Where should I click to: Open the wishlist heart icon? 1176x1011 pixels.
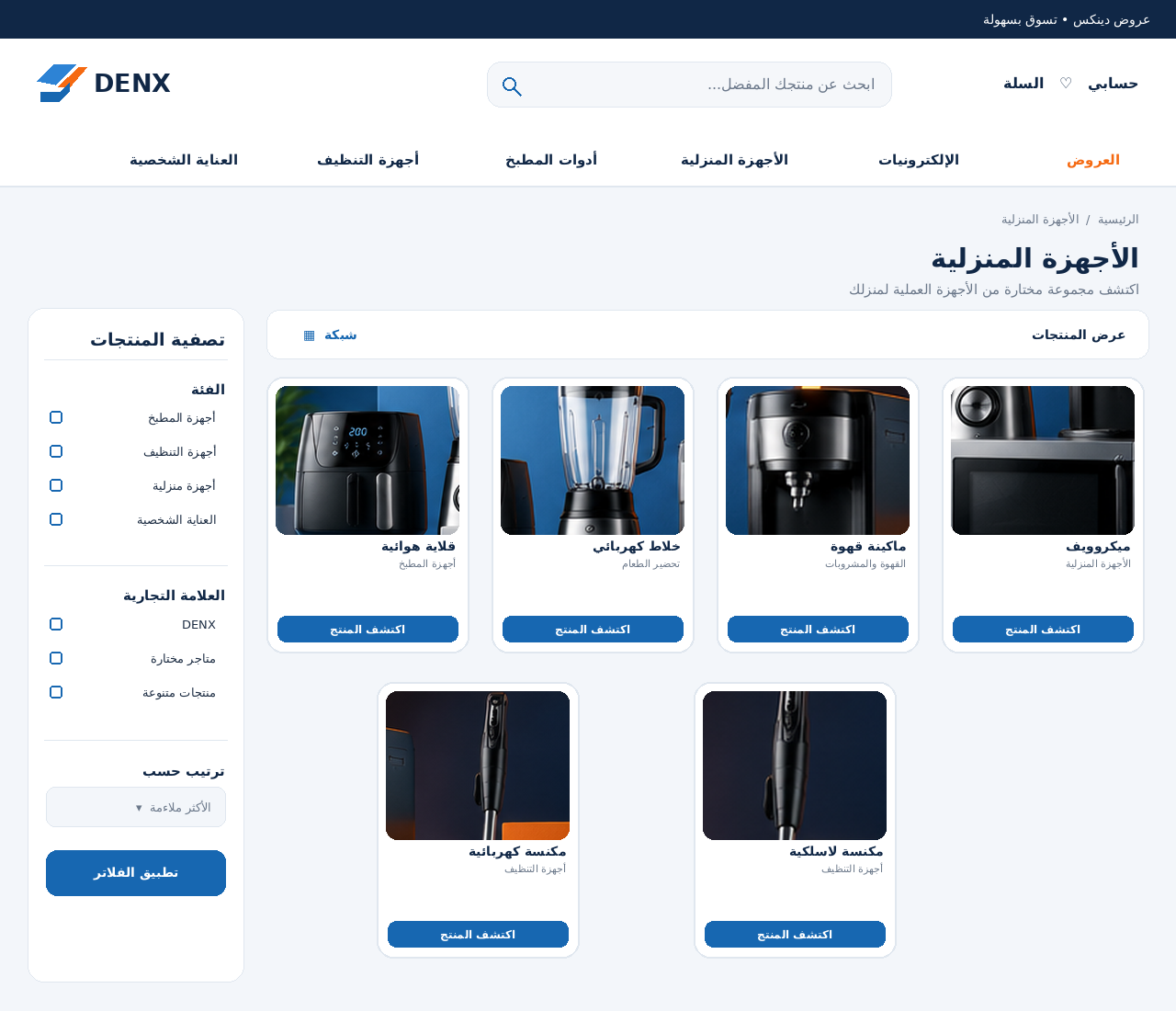coord(1066,83)
